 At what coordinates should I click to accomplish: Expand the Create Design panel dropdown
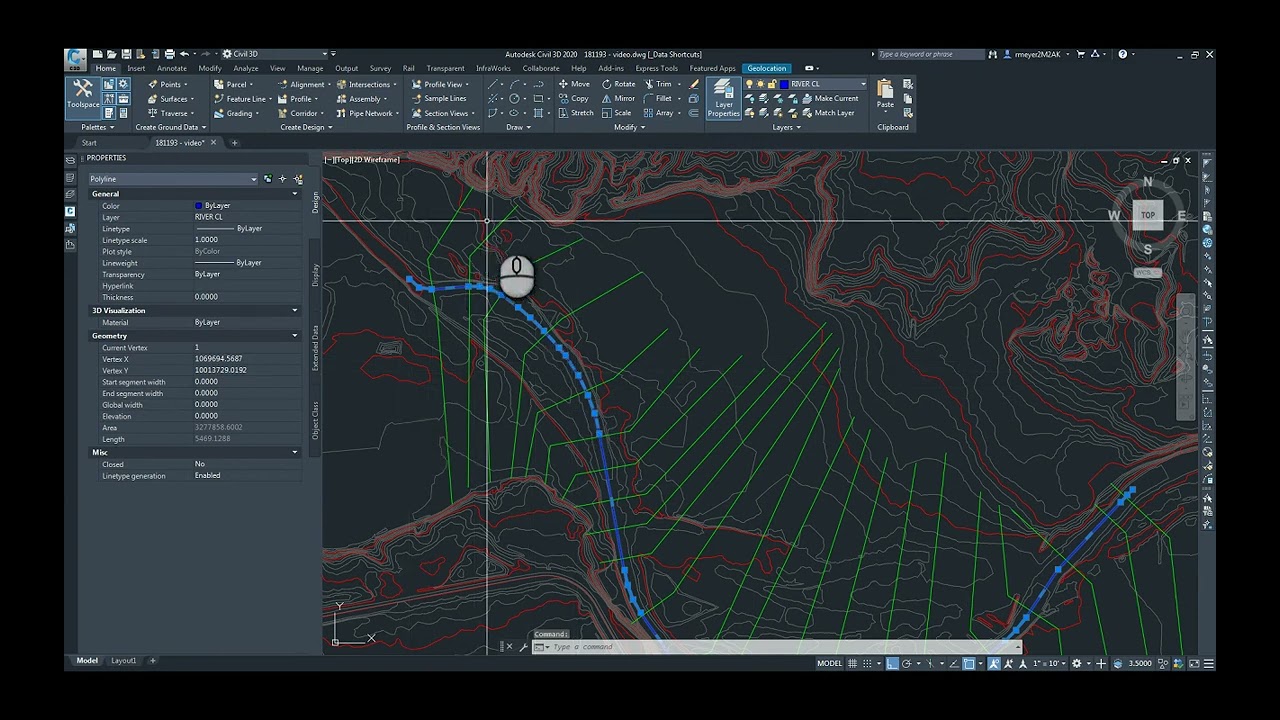[x=306, y=127]
